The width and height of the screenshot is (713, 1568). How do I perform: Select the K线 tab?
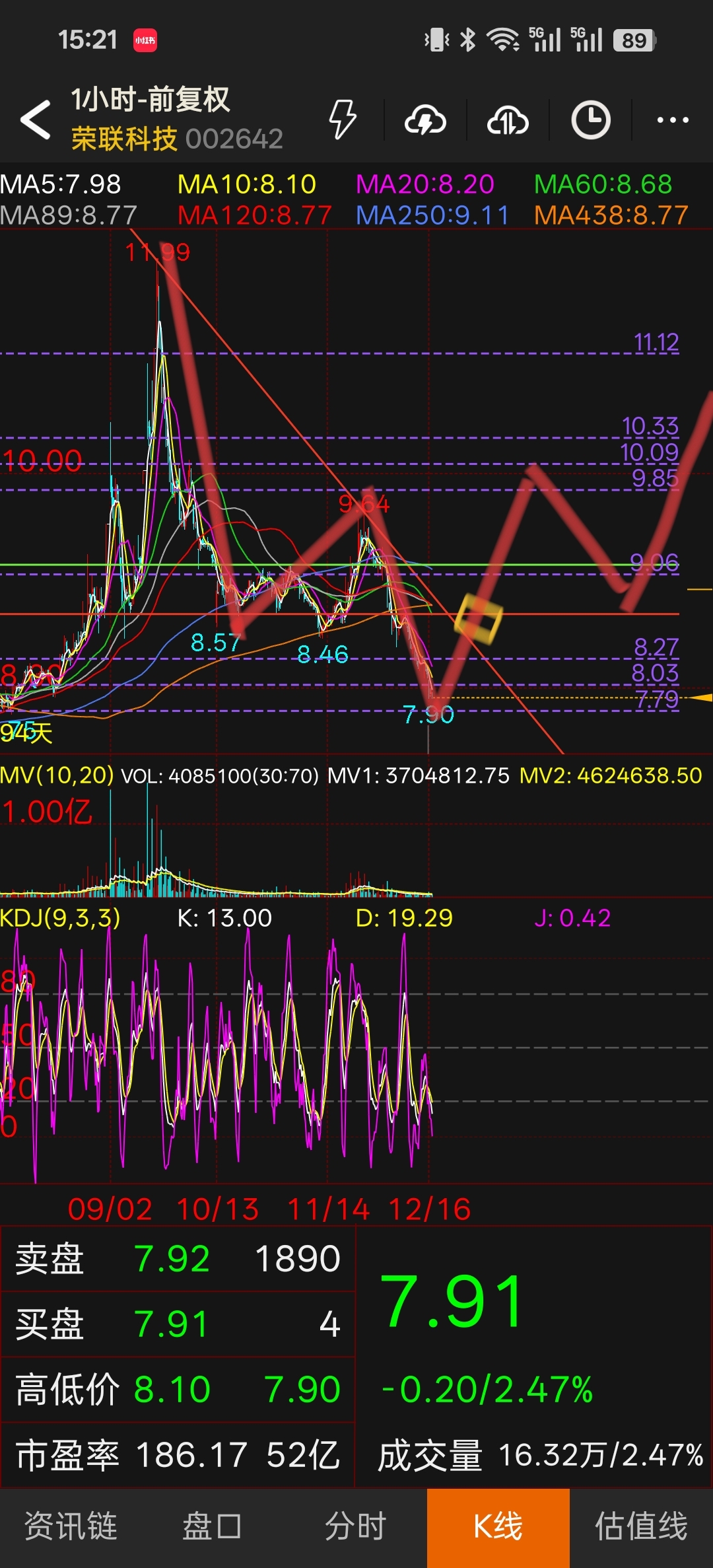[x=498, y=1528]
